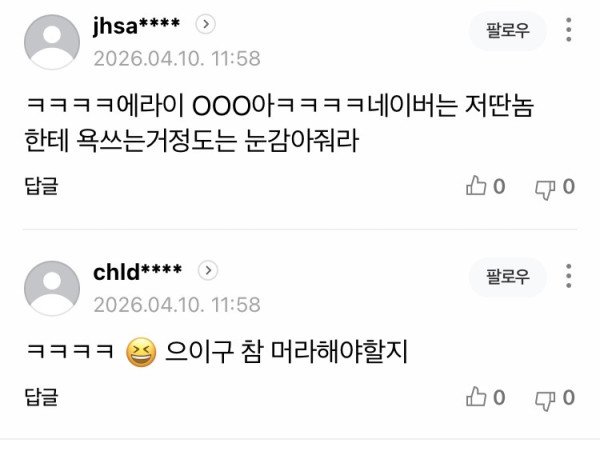Viewport: 600px width, 451px height.
Task: Open chld**** username link
Action: point(137,272)
